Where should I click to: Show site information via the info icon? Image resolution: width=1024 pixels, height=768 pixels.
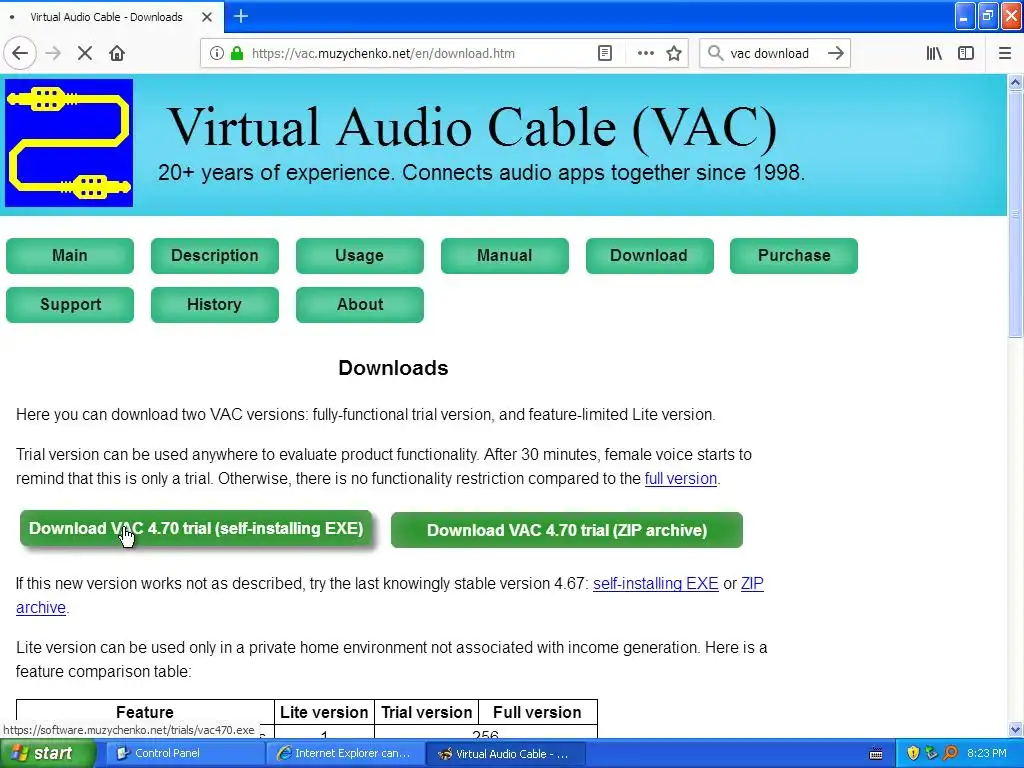click(x=217, y=53)
